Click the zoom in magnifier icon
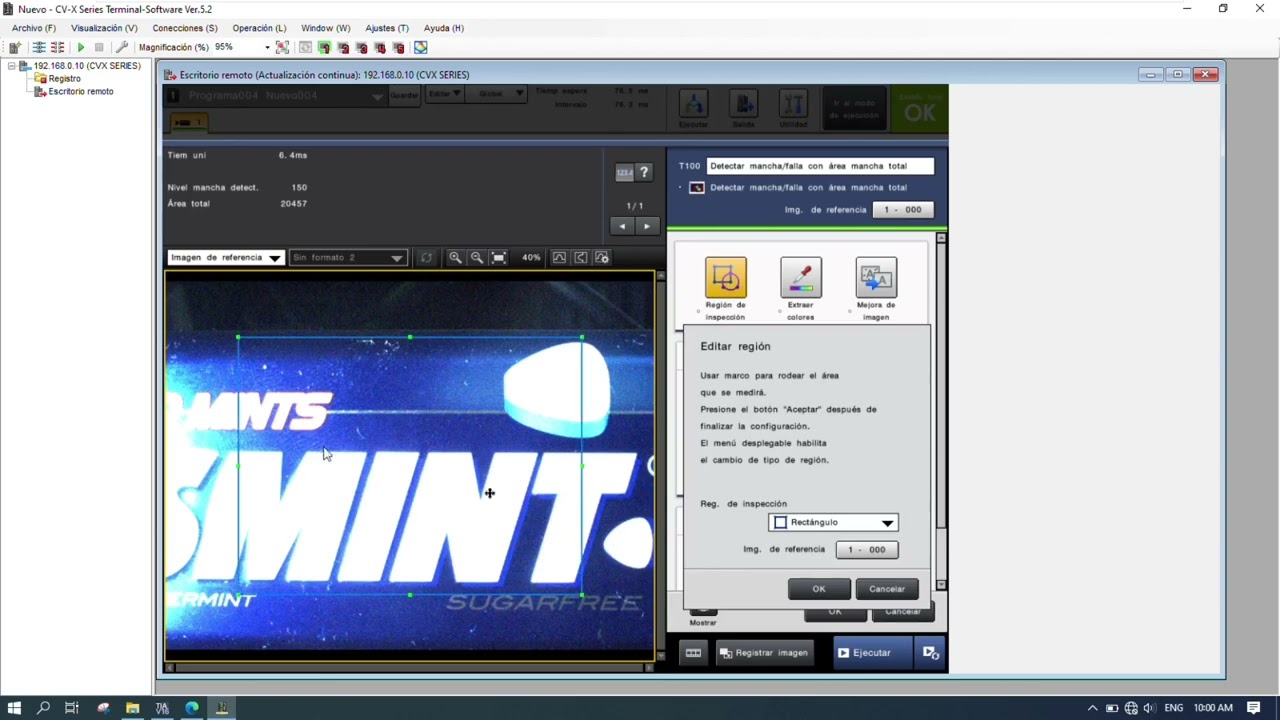The image size is (1280, 720). (x=455, y=257)
